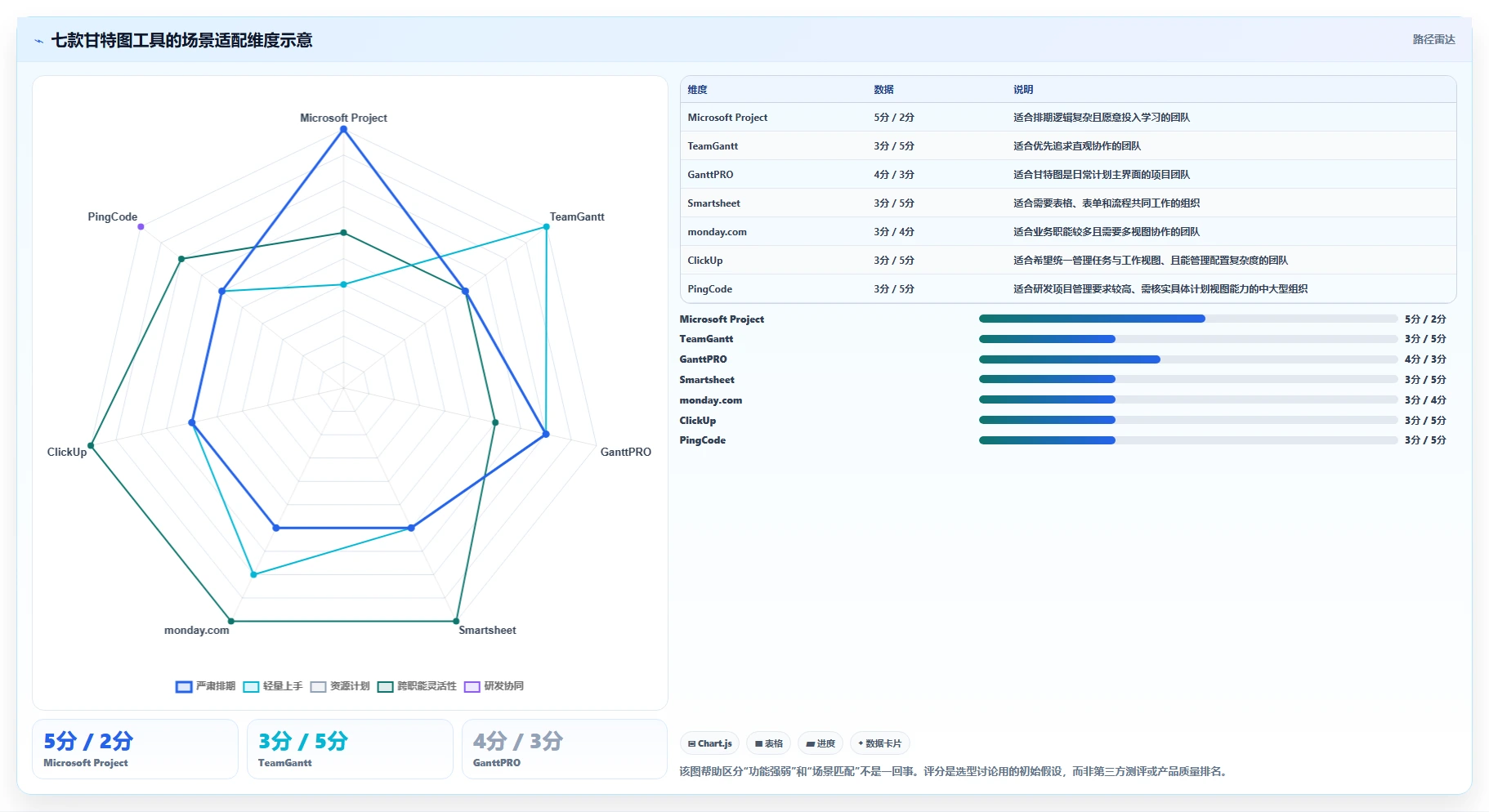Click the Microsoft Project progress bar
Viewport: 1489px width, 812px height.
[1188, 319]
